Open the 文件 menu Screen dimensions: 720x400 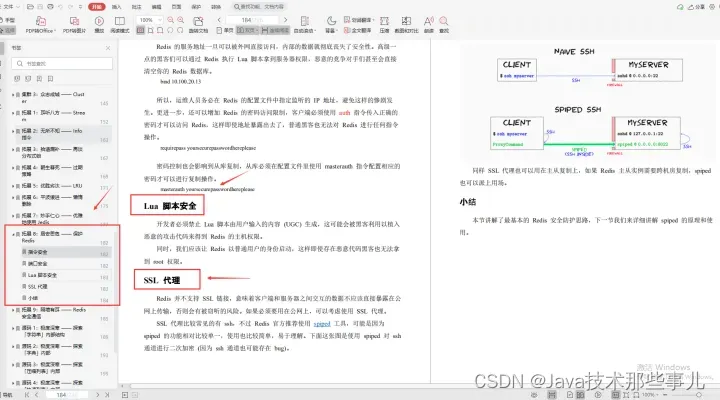point(9,7)
